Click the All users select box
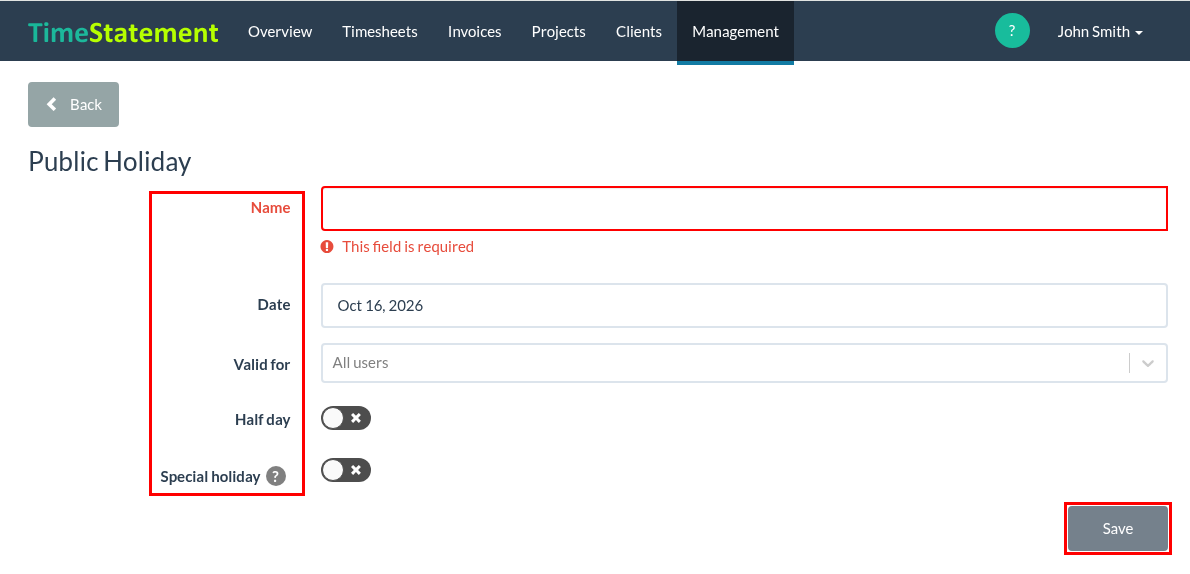Image resolution: width=1190 pixels, height=574 pixels. pos(744,363)
